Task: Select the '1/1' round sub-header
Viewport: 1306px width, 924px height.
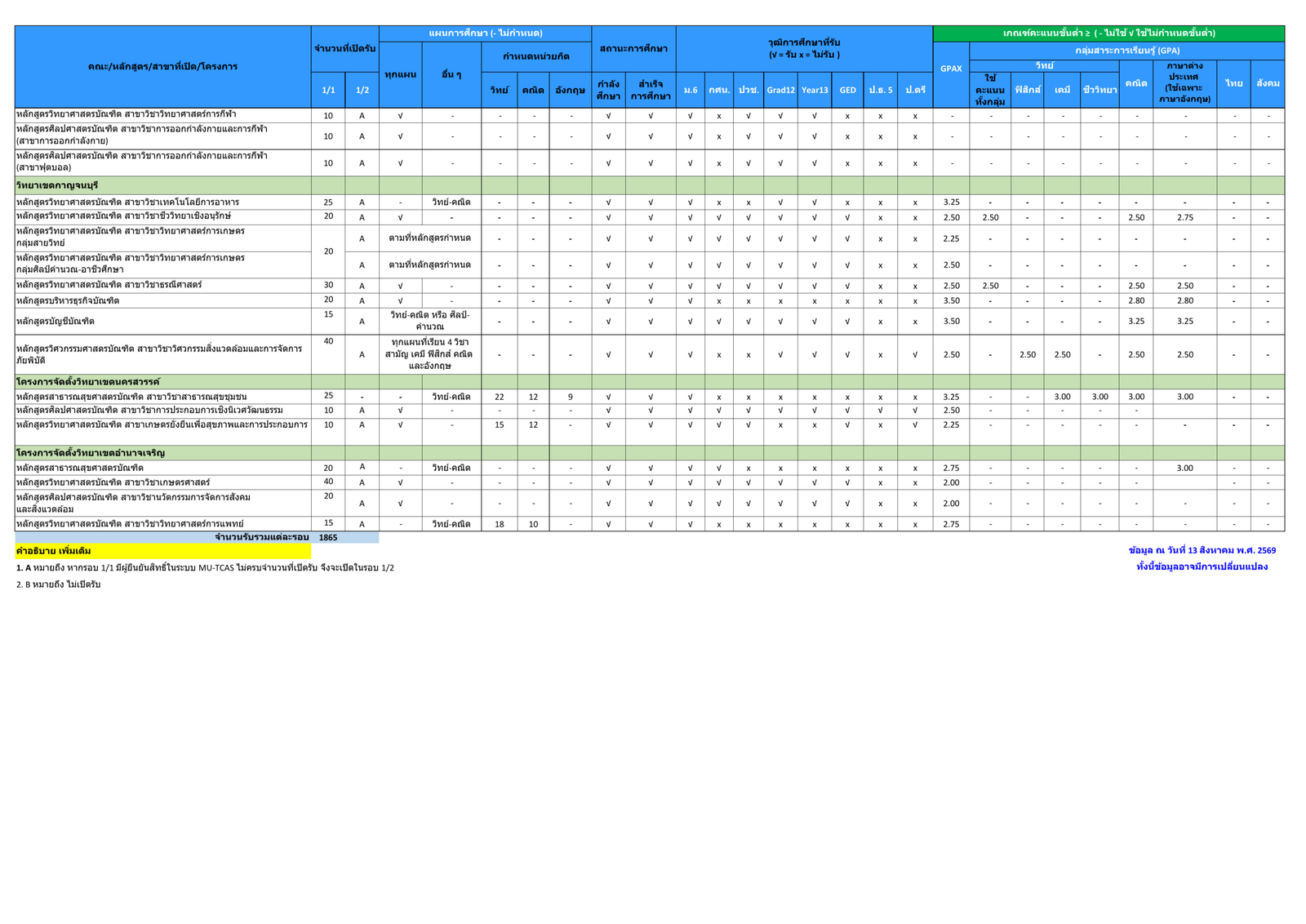Action: [x=328, y=90]
